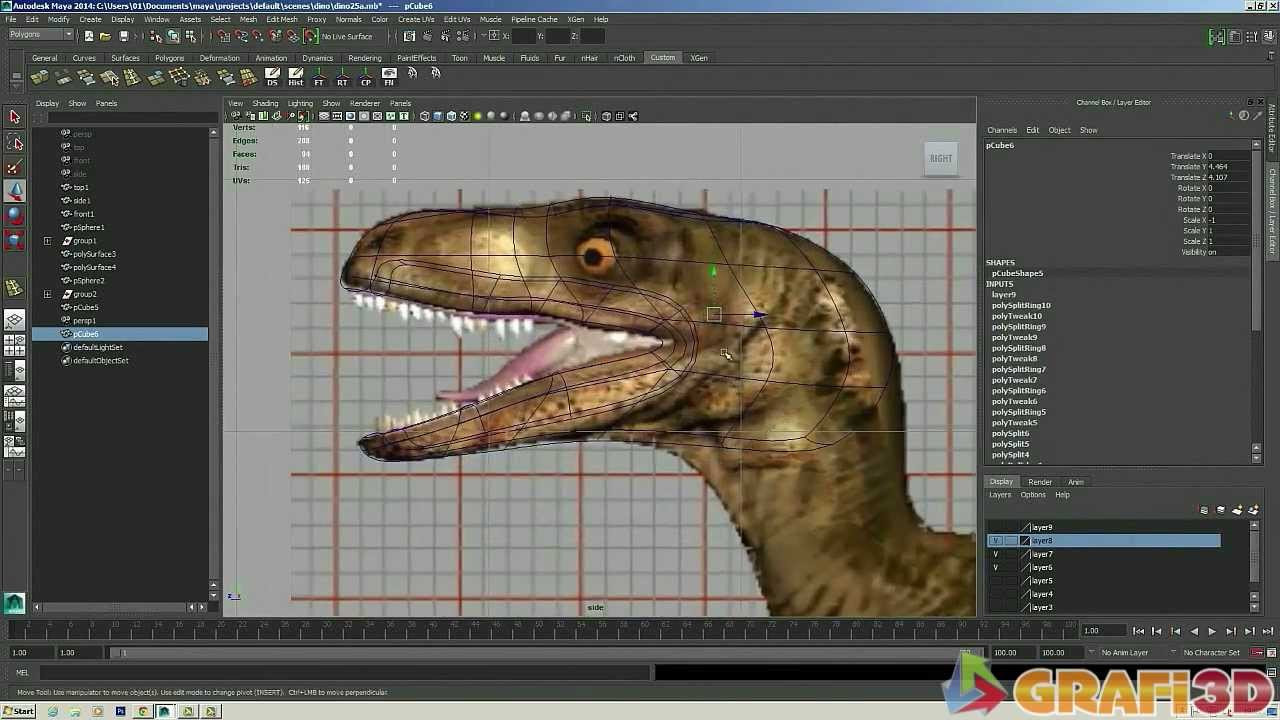Toggle visibility V box for layer7
This screenshot has height=720, width=1280.
pyautogui.click(x=995, y=553)
